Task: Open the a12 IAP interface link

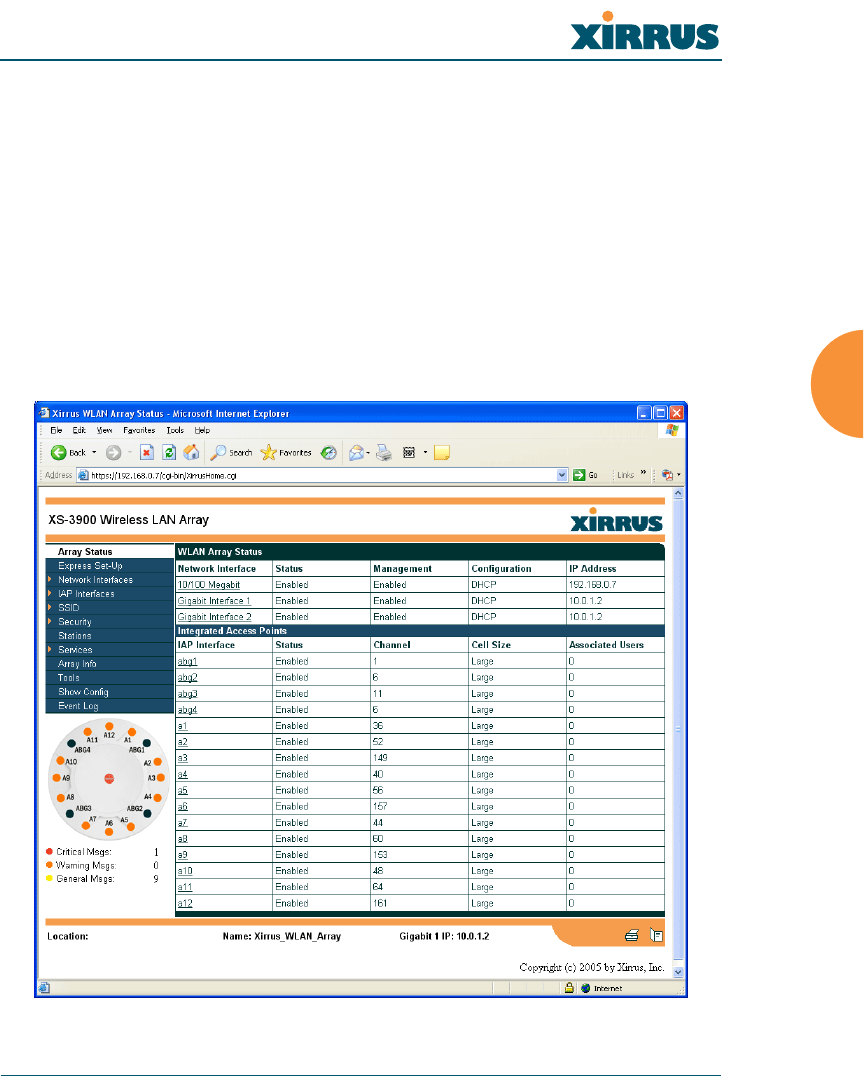Action: [185, 904]
